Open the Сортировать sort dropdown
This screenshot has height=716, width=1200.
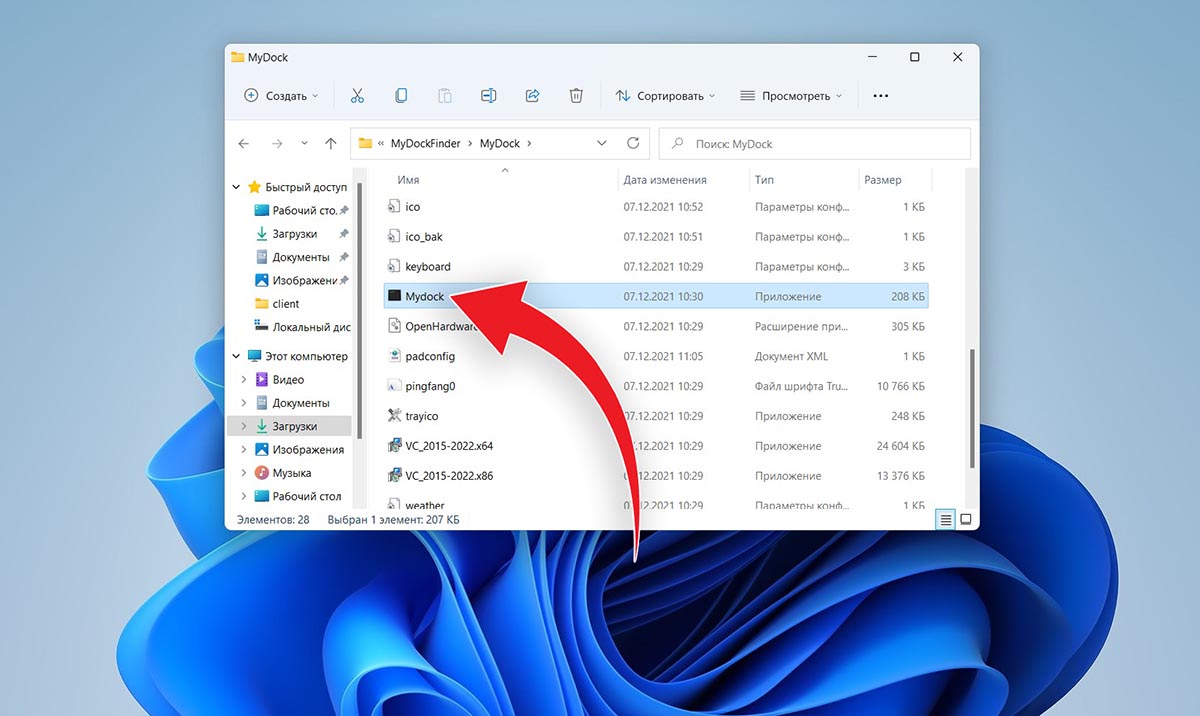[665, 96]
